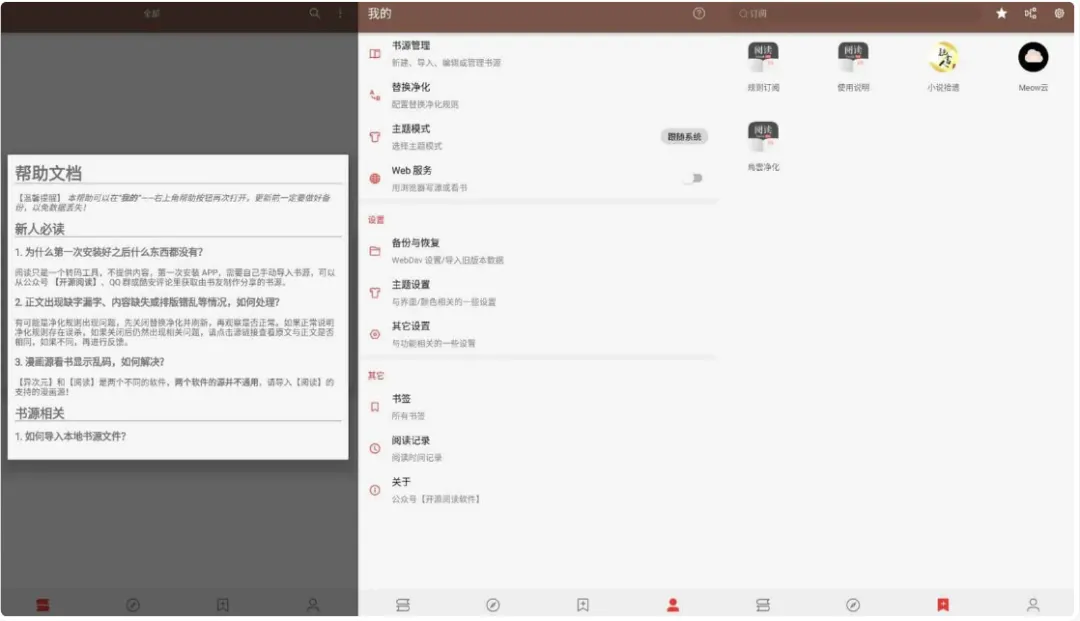
Task: Click subtitle '公众号【开源阅读软件】'
Action: click(436, 499)
